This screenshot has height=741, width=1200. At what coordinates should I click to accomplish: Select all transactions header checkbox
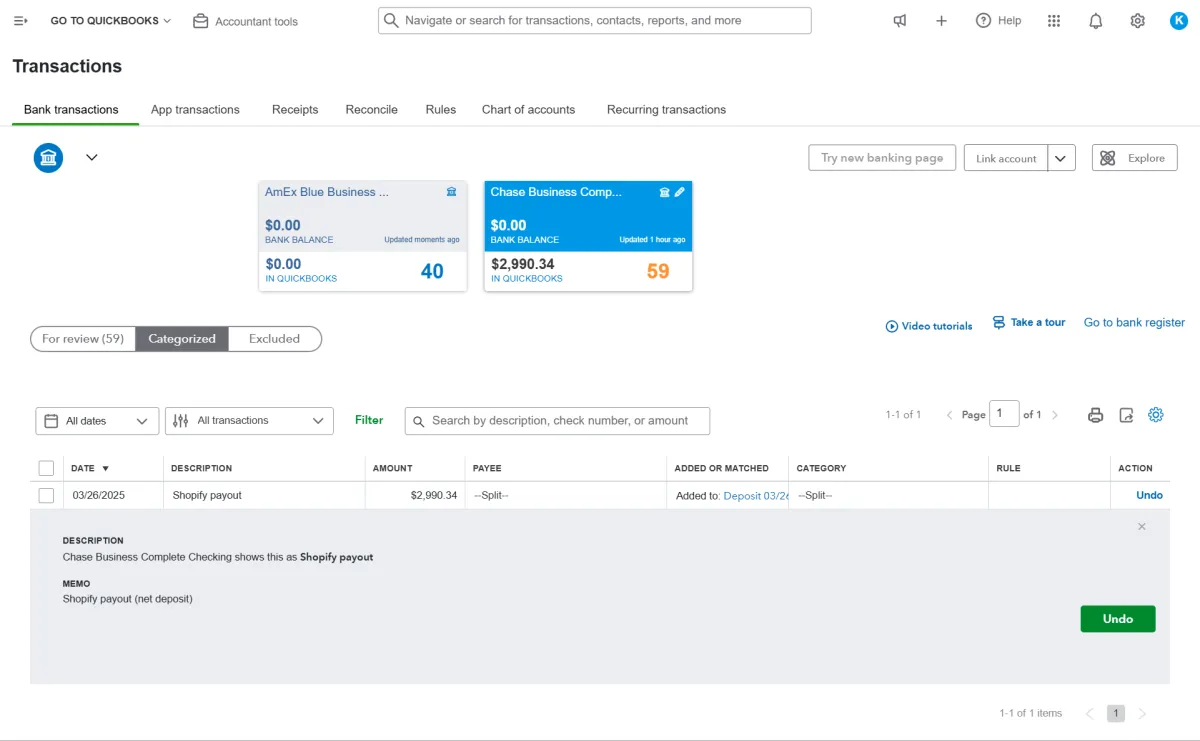tap(46, 468)
